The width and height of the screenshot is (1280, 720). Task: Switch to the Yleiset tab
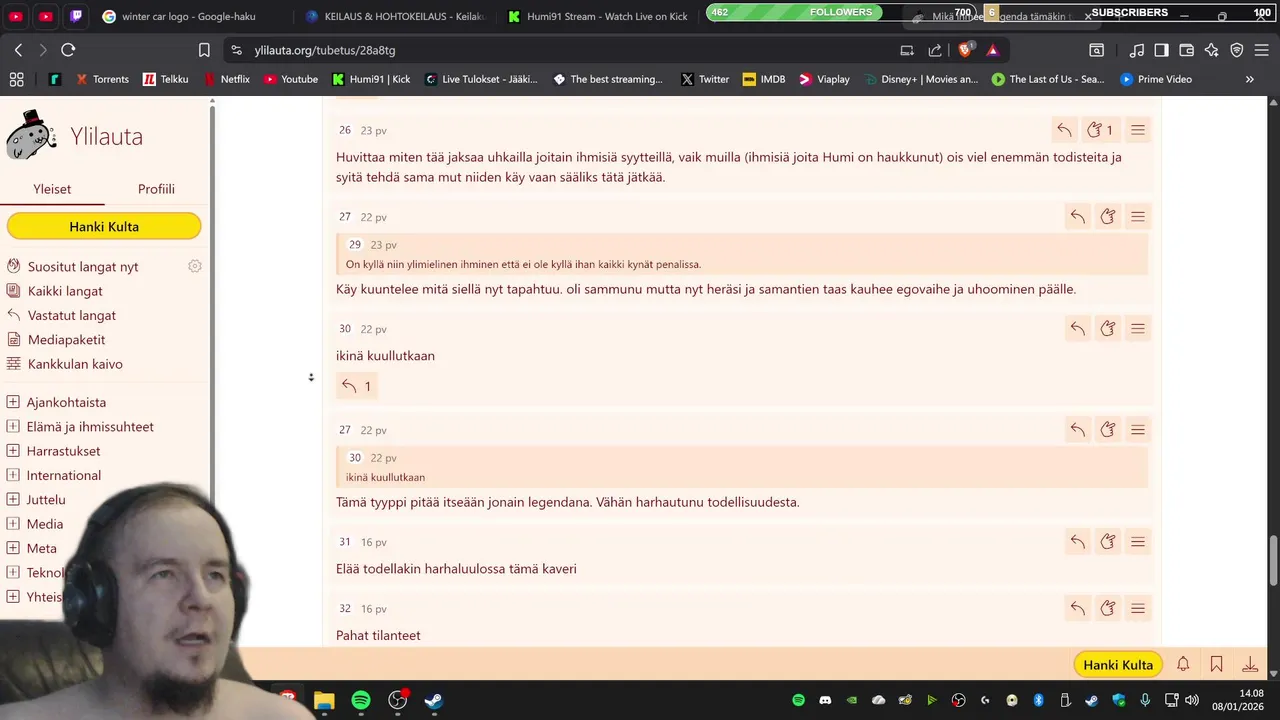[x=52, y=189]
